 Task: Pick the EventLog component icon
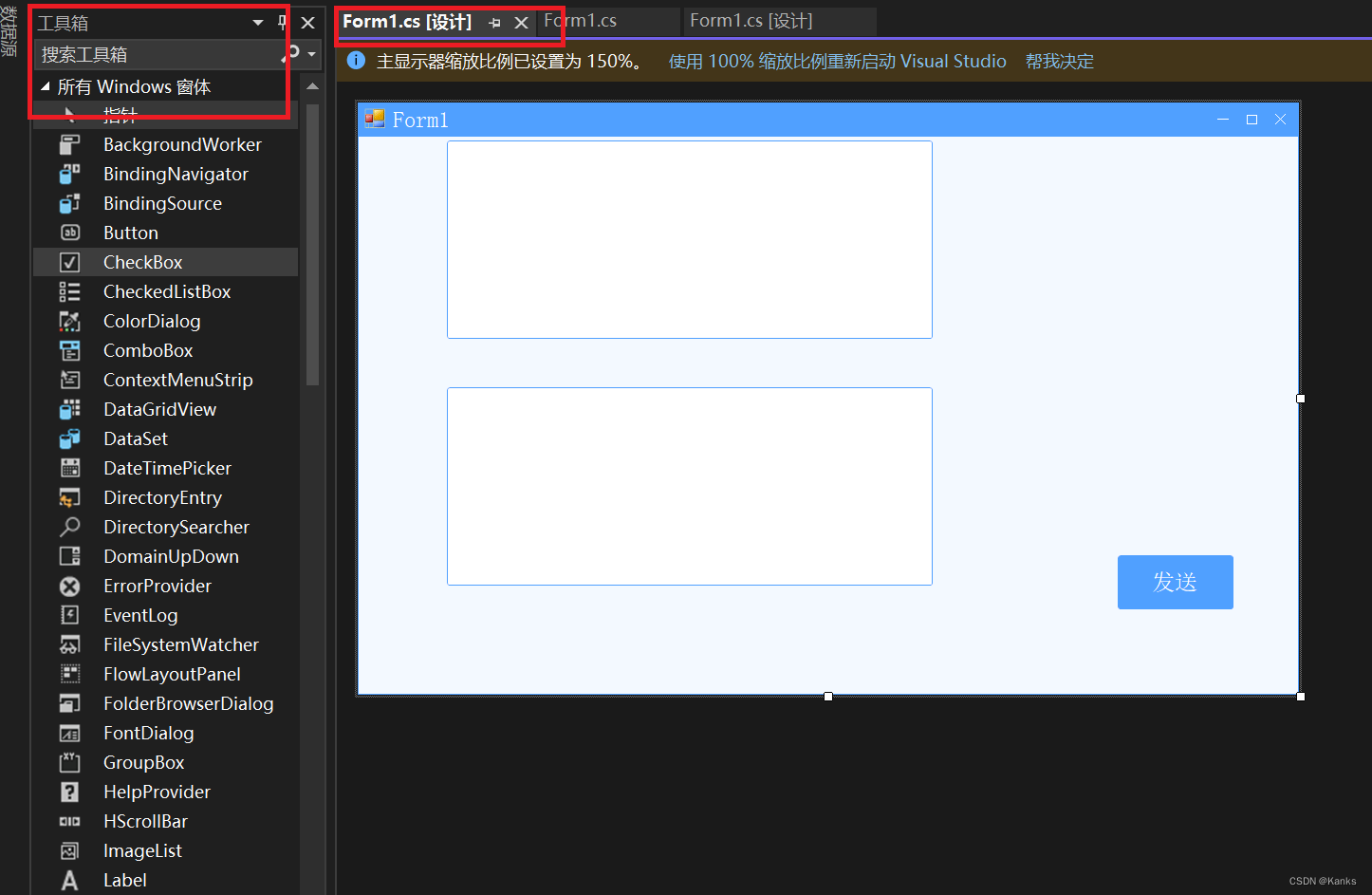70,615
